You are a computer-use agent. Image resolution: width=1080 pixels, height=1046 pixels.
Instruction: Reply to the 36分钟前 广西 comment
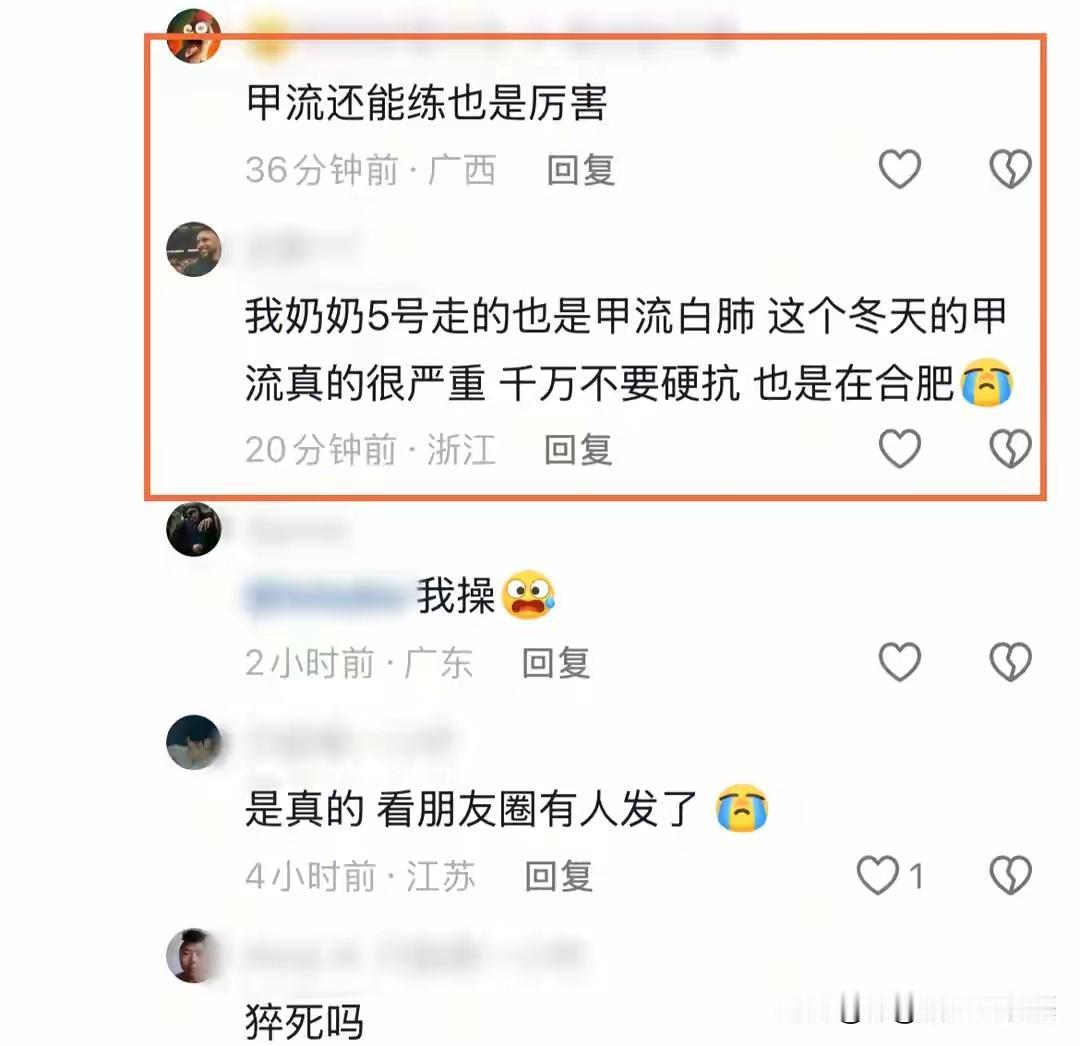[580, 170]
